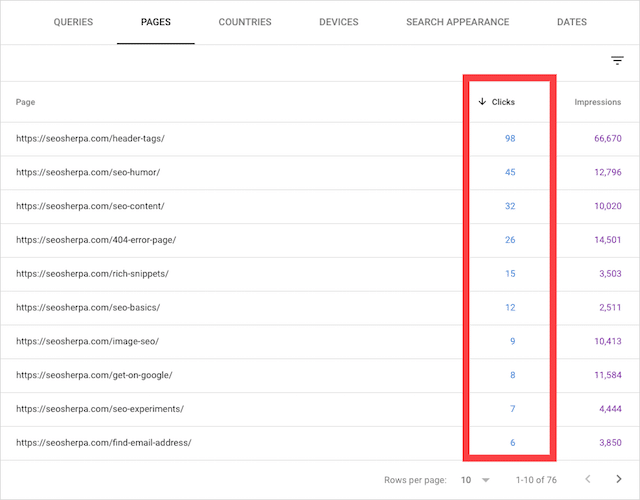
Task: Click the 98 clicks value
Action: pos(510,138)
